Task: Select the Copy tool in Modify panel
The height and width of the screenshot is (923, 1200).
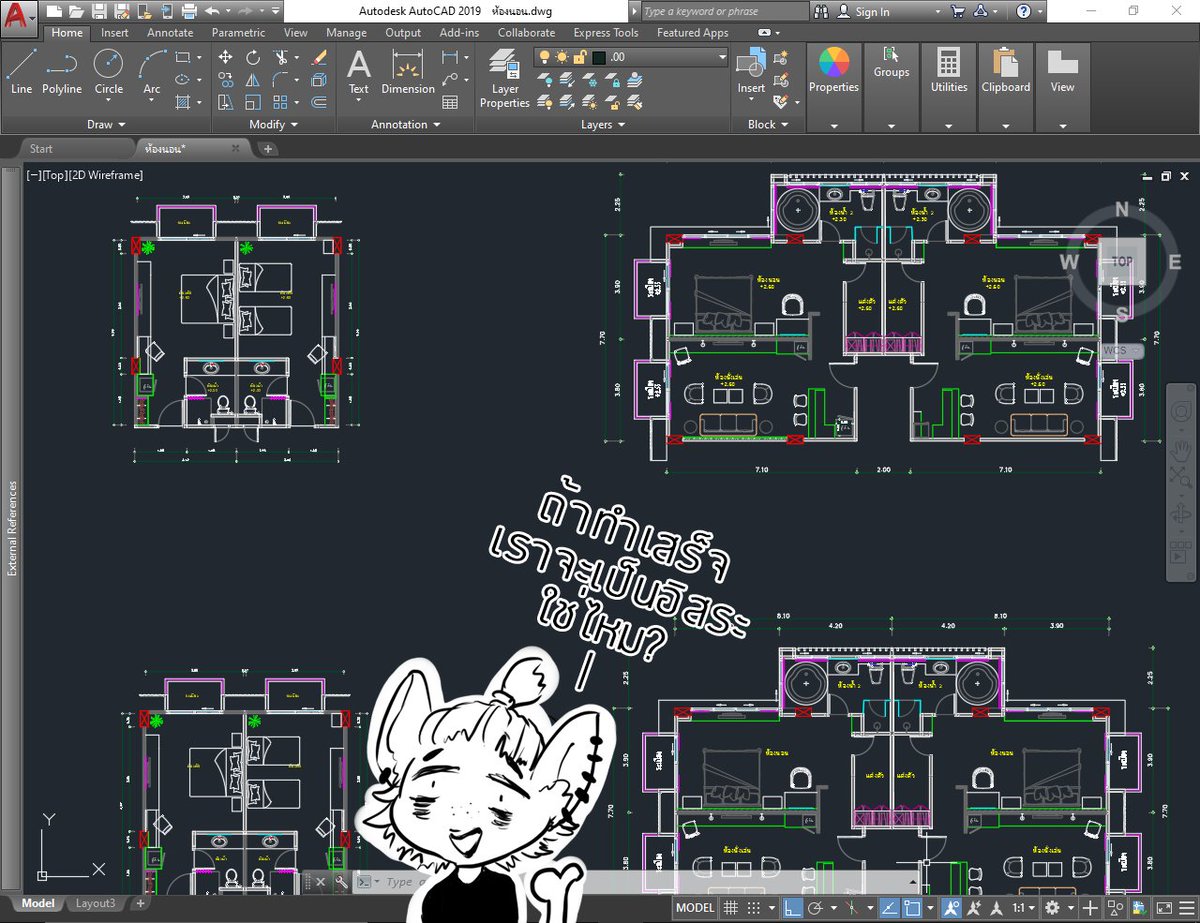Action: (226, 80)
